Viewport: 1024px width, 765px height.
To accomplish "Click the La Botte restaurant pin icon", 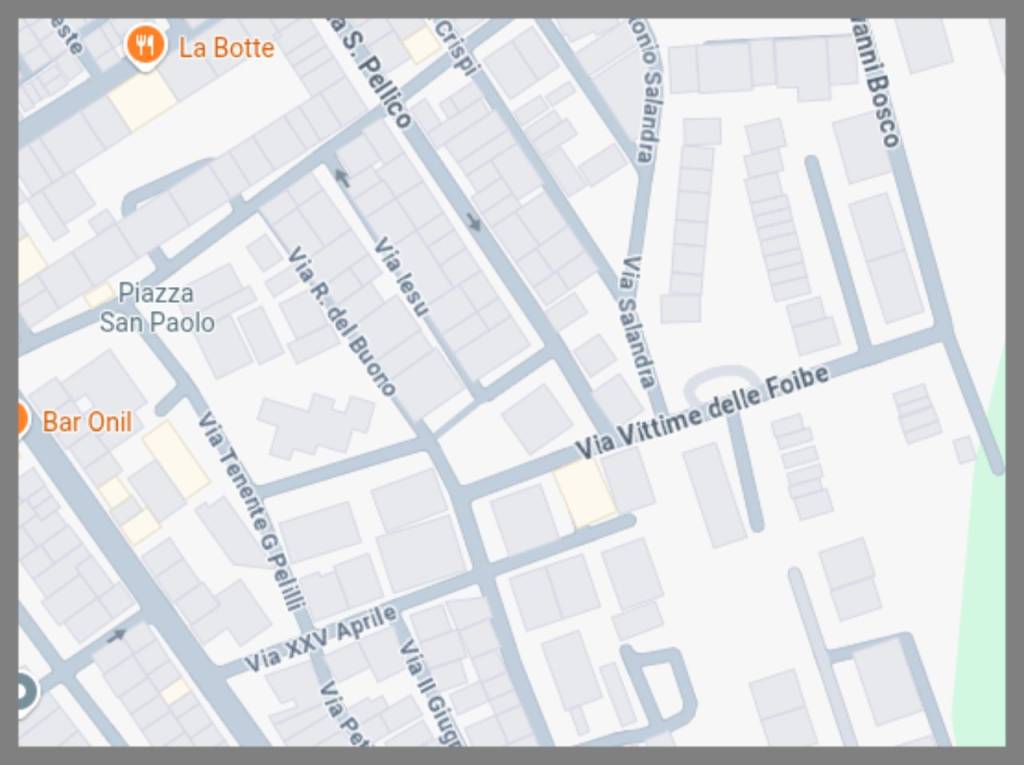I will [144, 46].
